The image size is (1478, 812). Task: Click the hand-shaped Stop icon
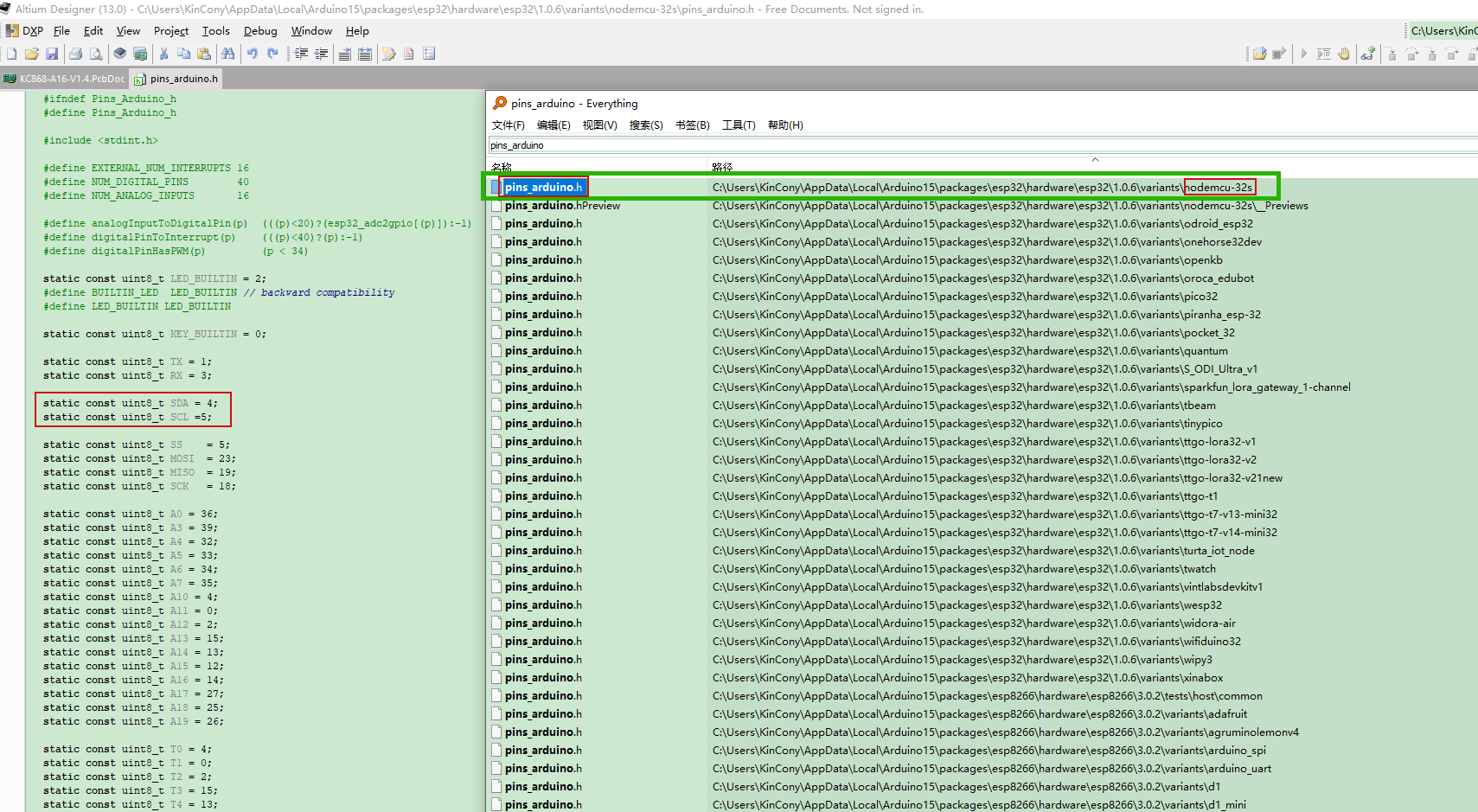click(x=1343, y=54)
